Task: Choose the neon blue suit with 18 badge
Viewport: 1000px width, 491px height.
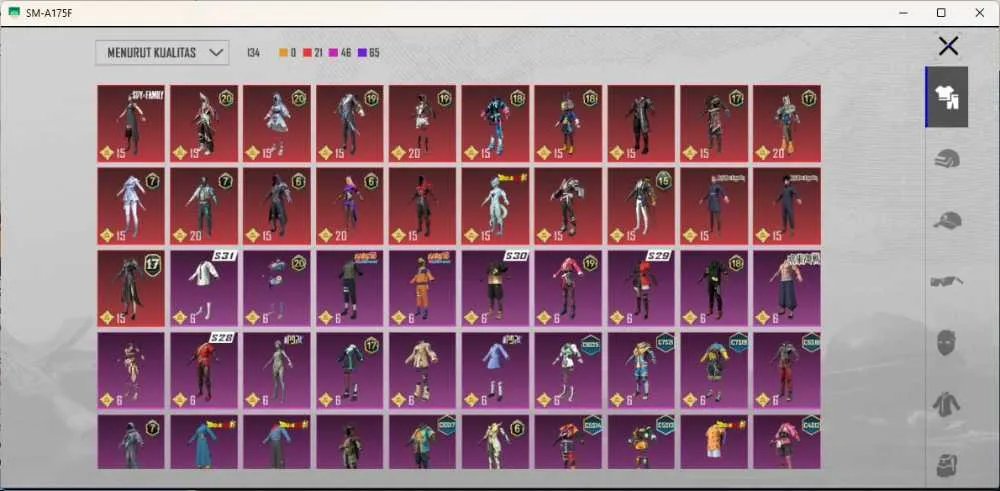Action: tap(496, 124)
